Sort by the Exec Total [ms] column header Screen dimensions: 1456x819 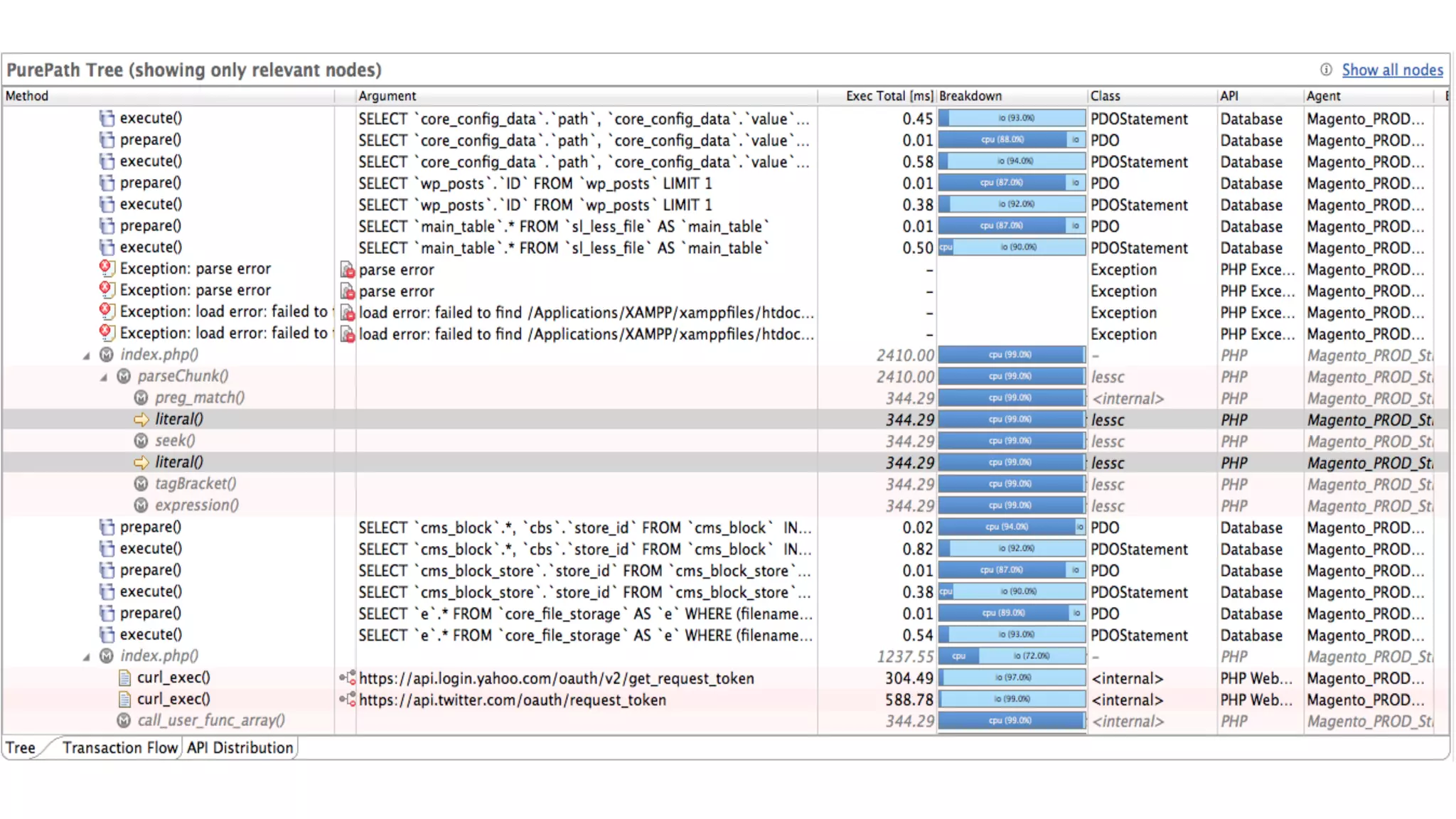(889, 96)
